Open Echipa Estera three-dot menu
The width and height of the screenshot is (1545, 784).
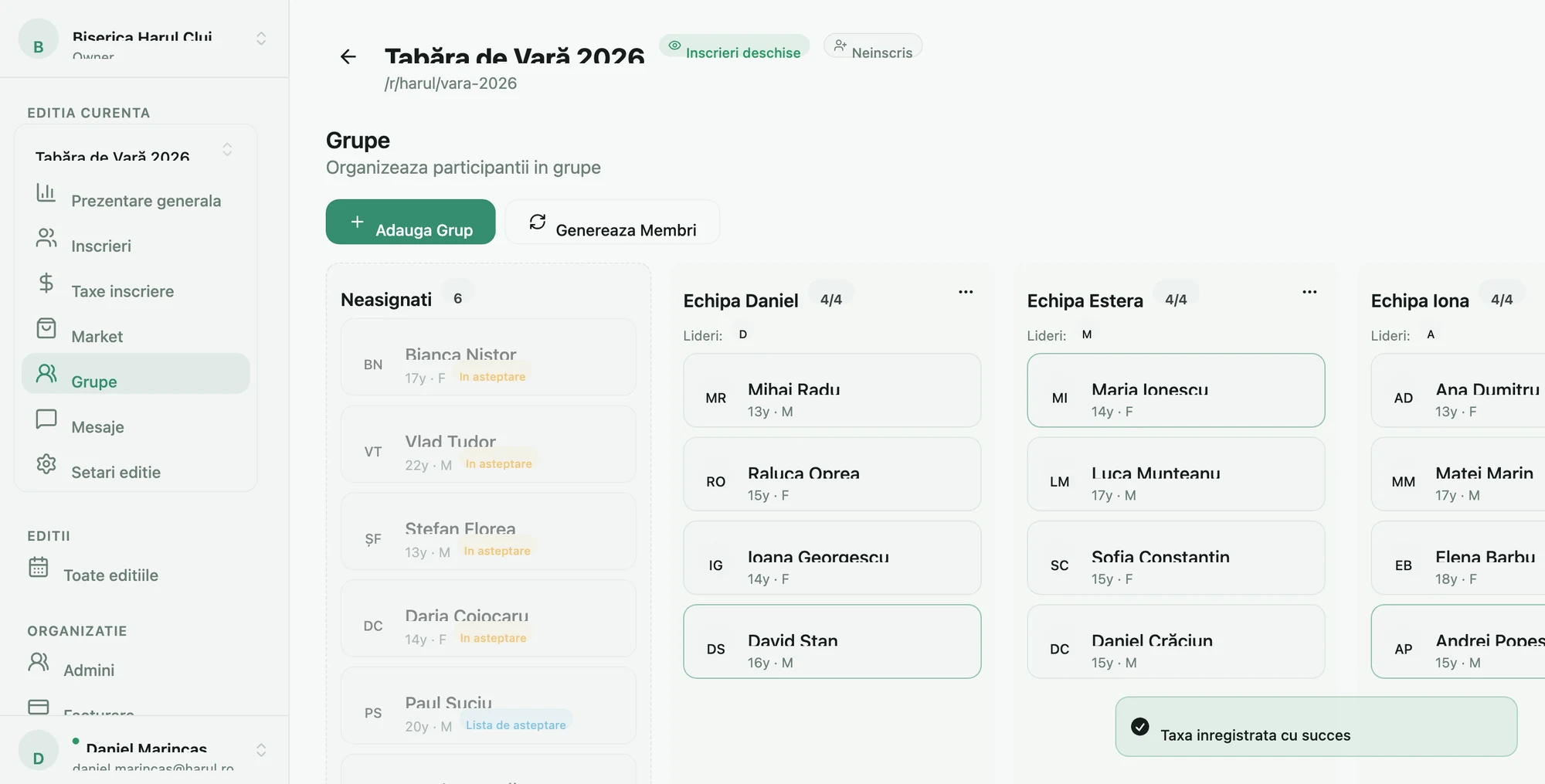click(1309, 292)
